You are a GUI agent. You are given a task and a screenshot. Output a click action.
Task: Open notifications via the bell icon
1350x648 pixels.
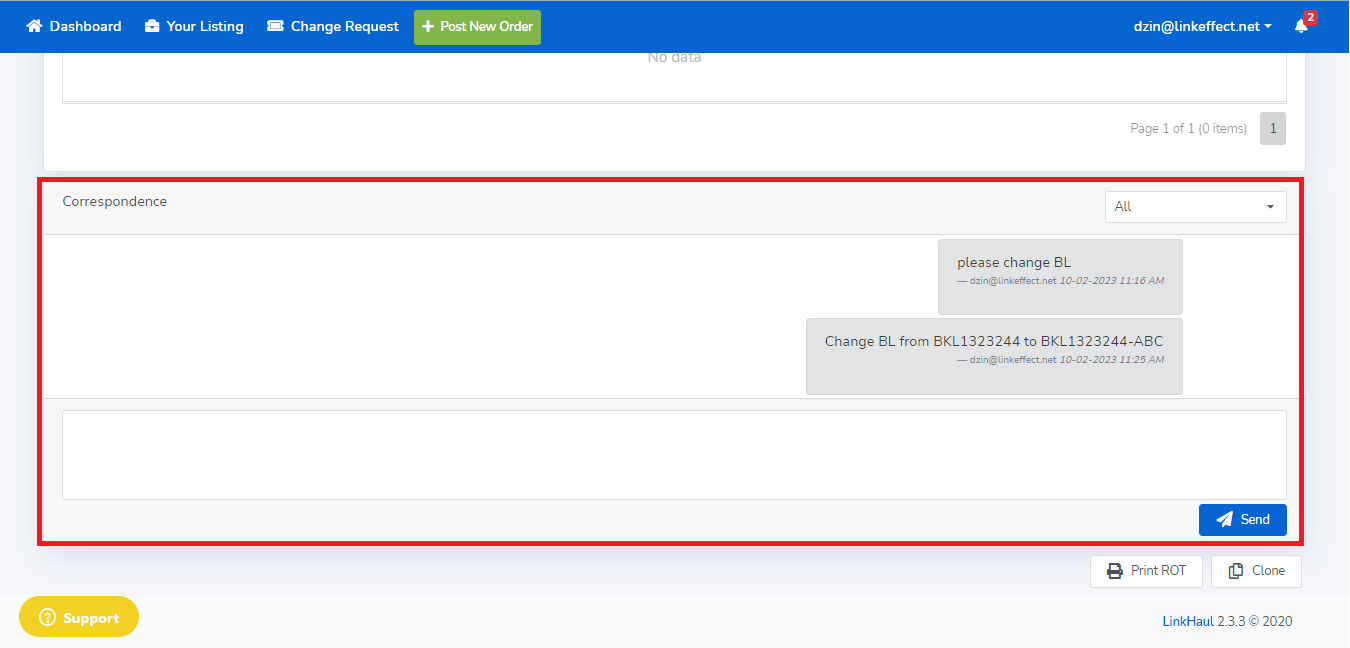pyautogui.click(x=1301, y=27)
